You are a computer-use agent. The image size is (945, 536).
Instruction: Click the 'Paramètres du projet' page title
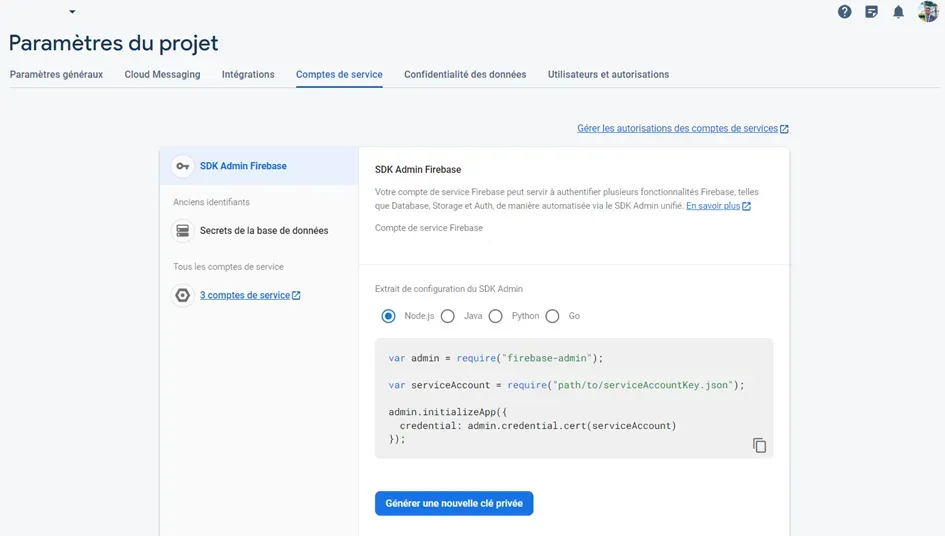[113, 43]
